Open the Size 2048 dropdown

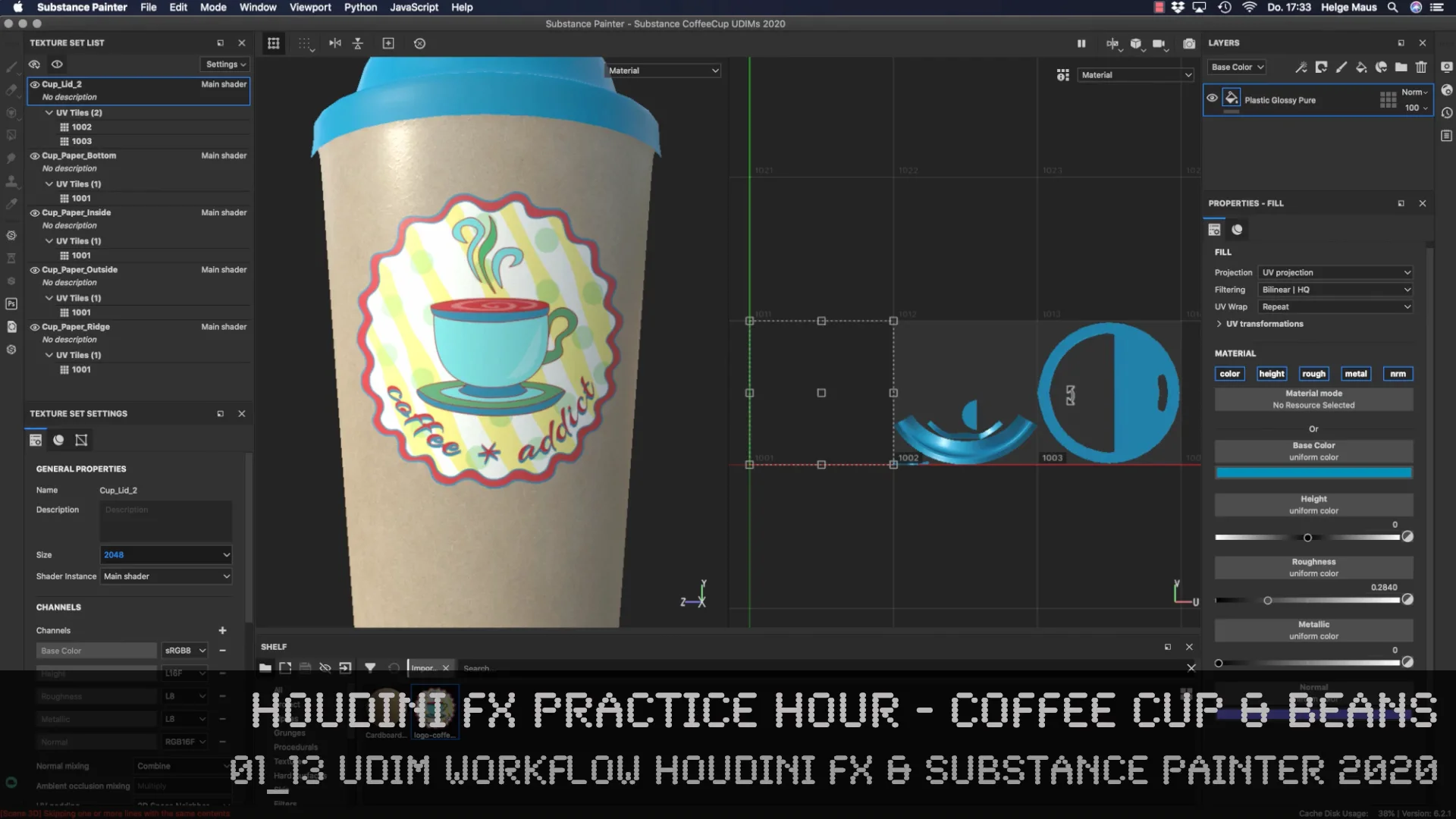[x=165, y=554]
